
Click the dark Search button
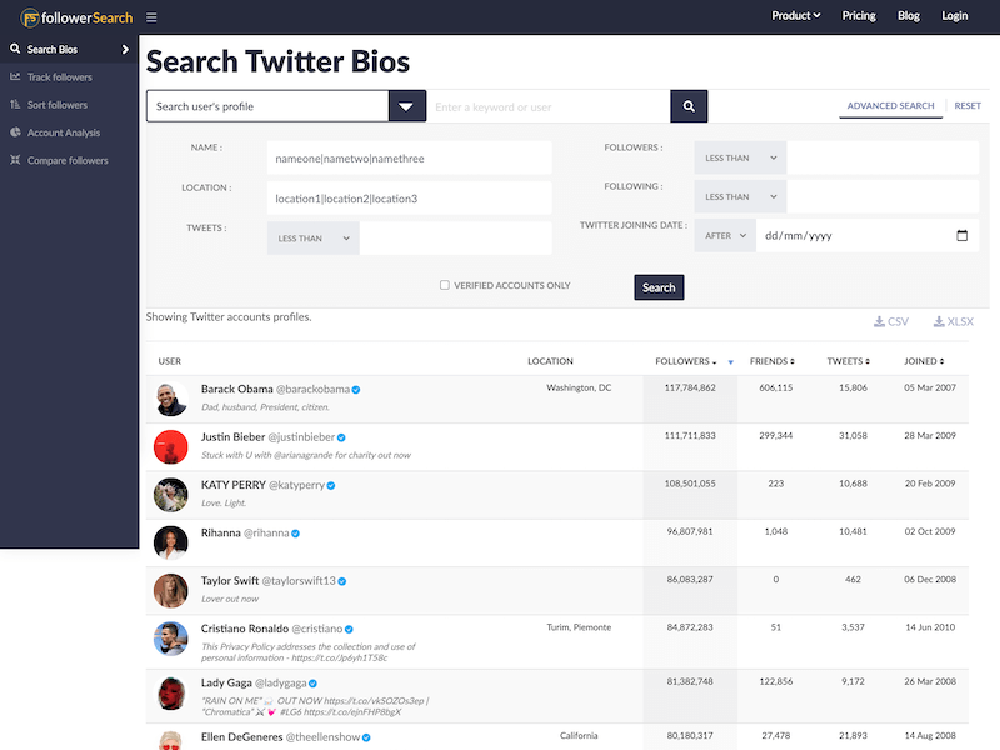pos(659,287)
